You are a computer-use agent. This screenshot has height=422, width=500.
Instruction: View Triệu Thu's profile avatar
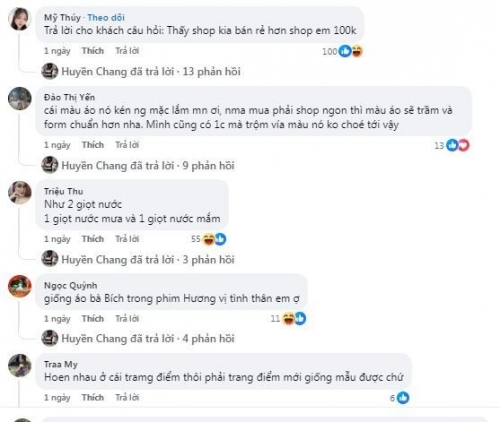20,193
